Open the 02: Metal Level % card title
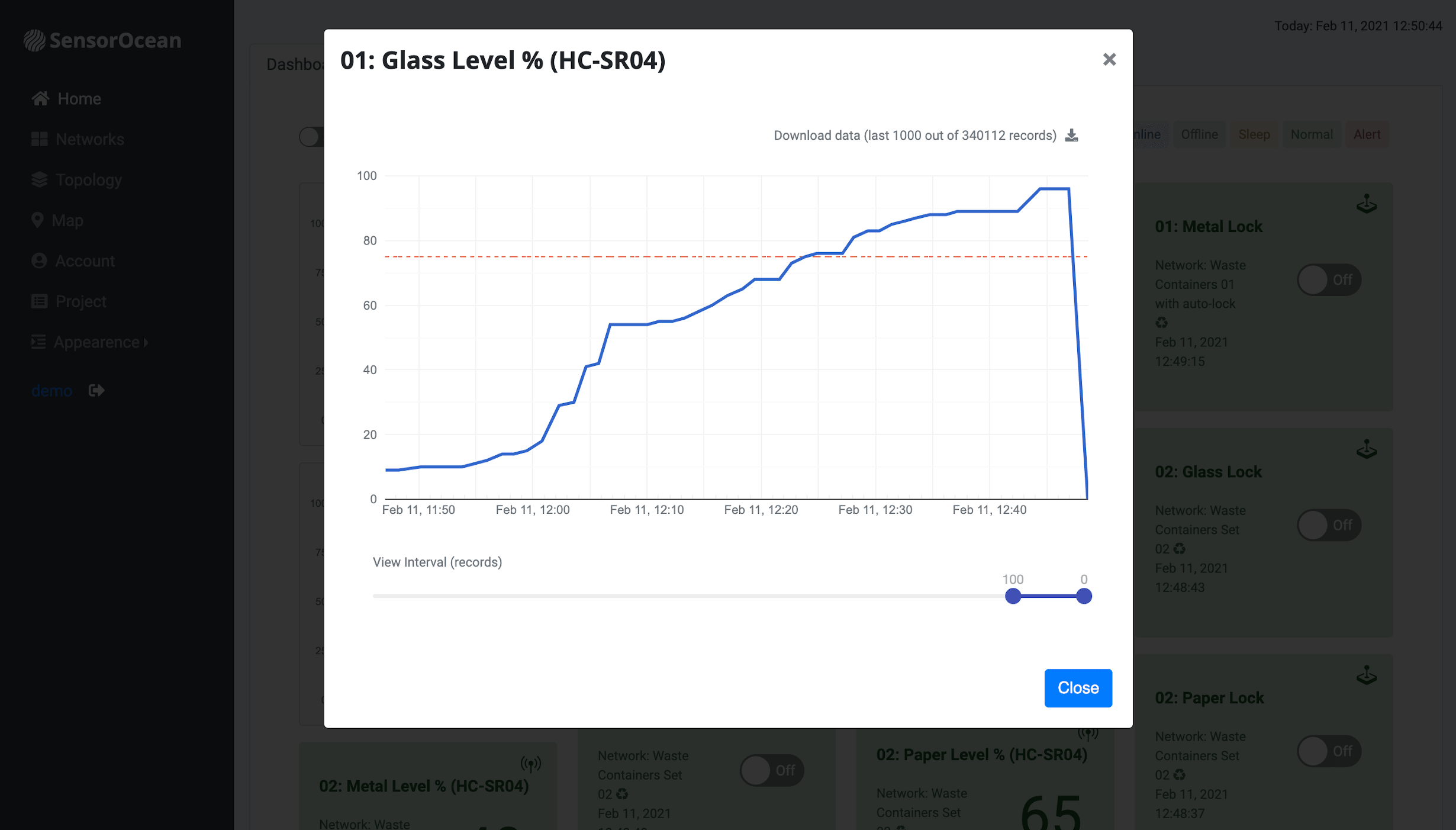This screenshot has width=1456, height=830. pyautogui.click(x=424, y=786)
